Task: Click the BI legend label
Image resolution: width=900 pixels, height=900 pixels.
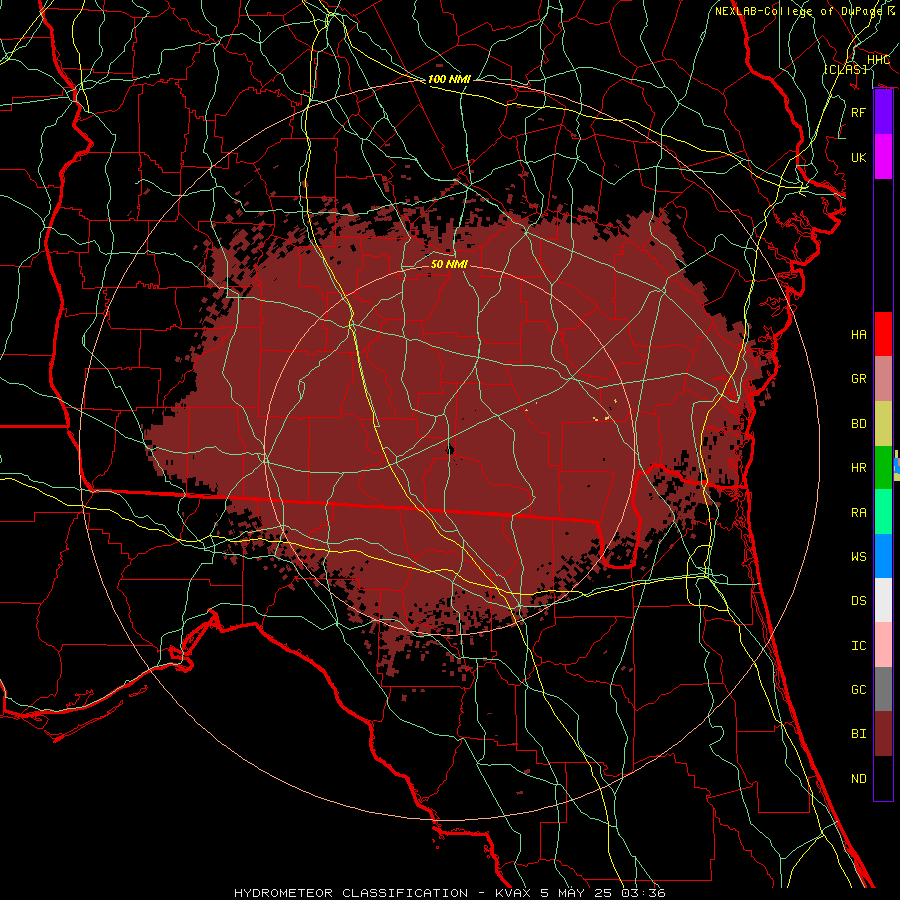Action: click(858, 734)
